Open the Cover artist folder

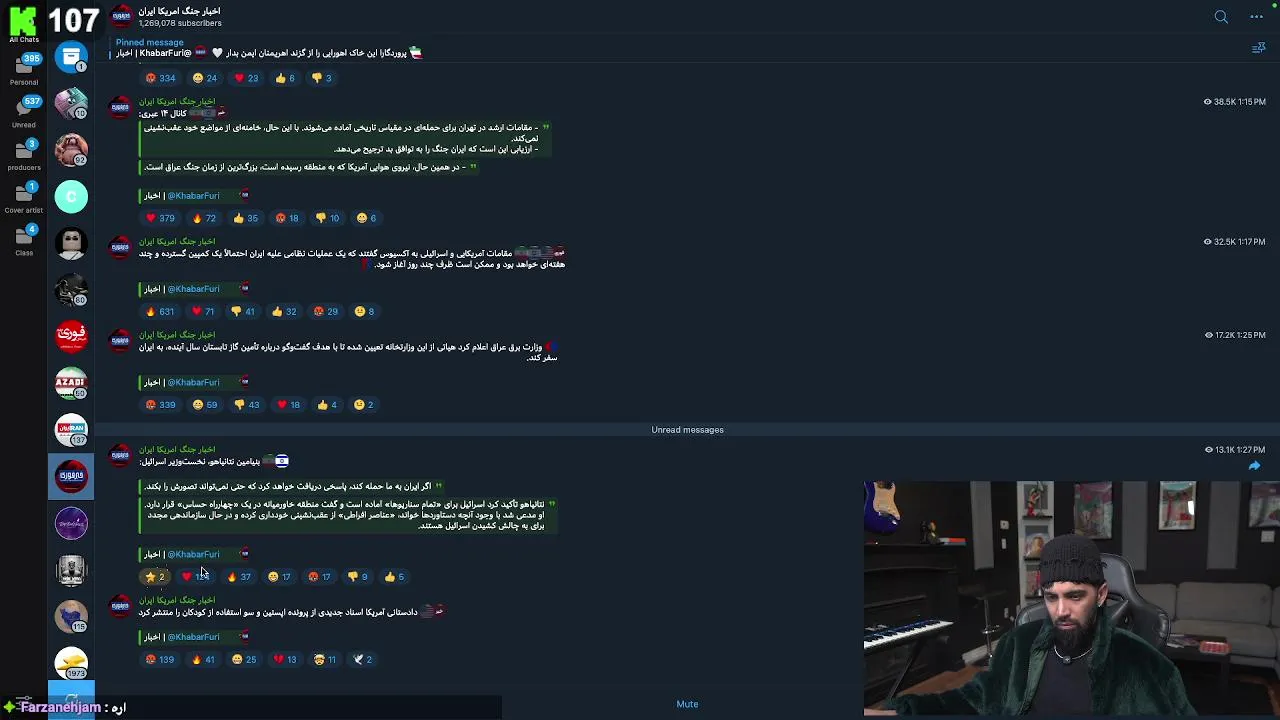24,197
